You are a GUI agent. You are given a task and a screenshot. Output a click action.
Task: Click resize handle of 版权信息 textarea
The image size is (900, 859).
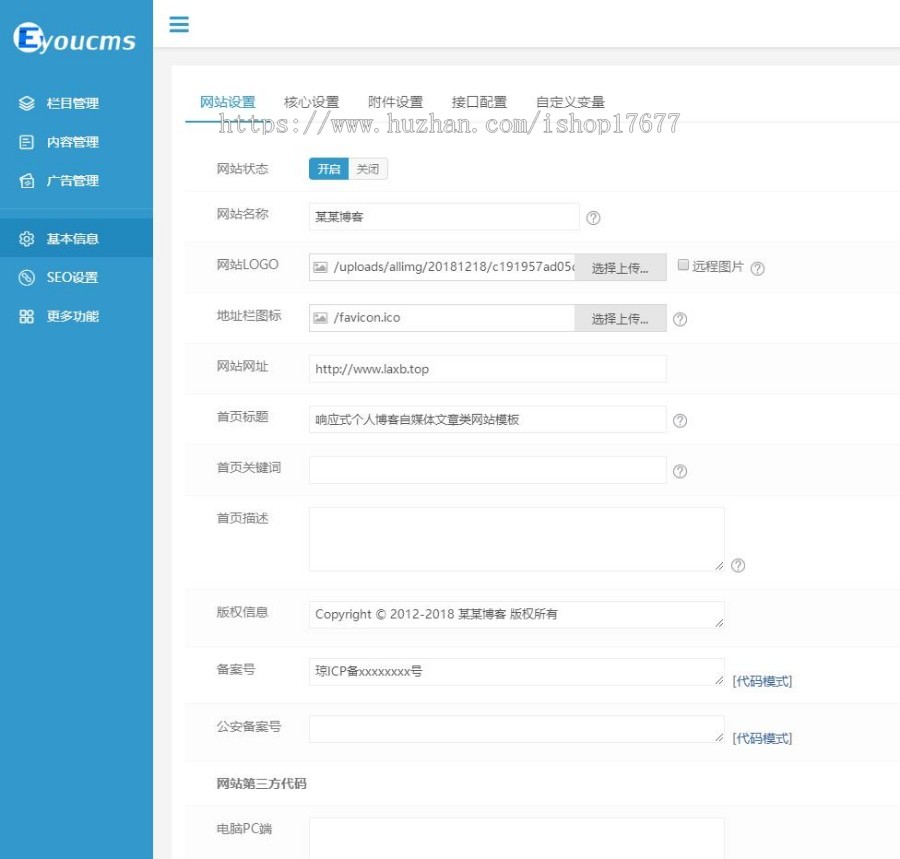719,623
